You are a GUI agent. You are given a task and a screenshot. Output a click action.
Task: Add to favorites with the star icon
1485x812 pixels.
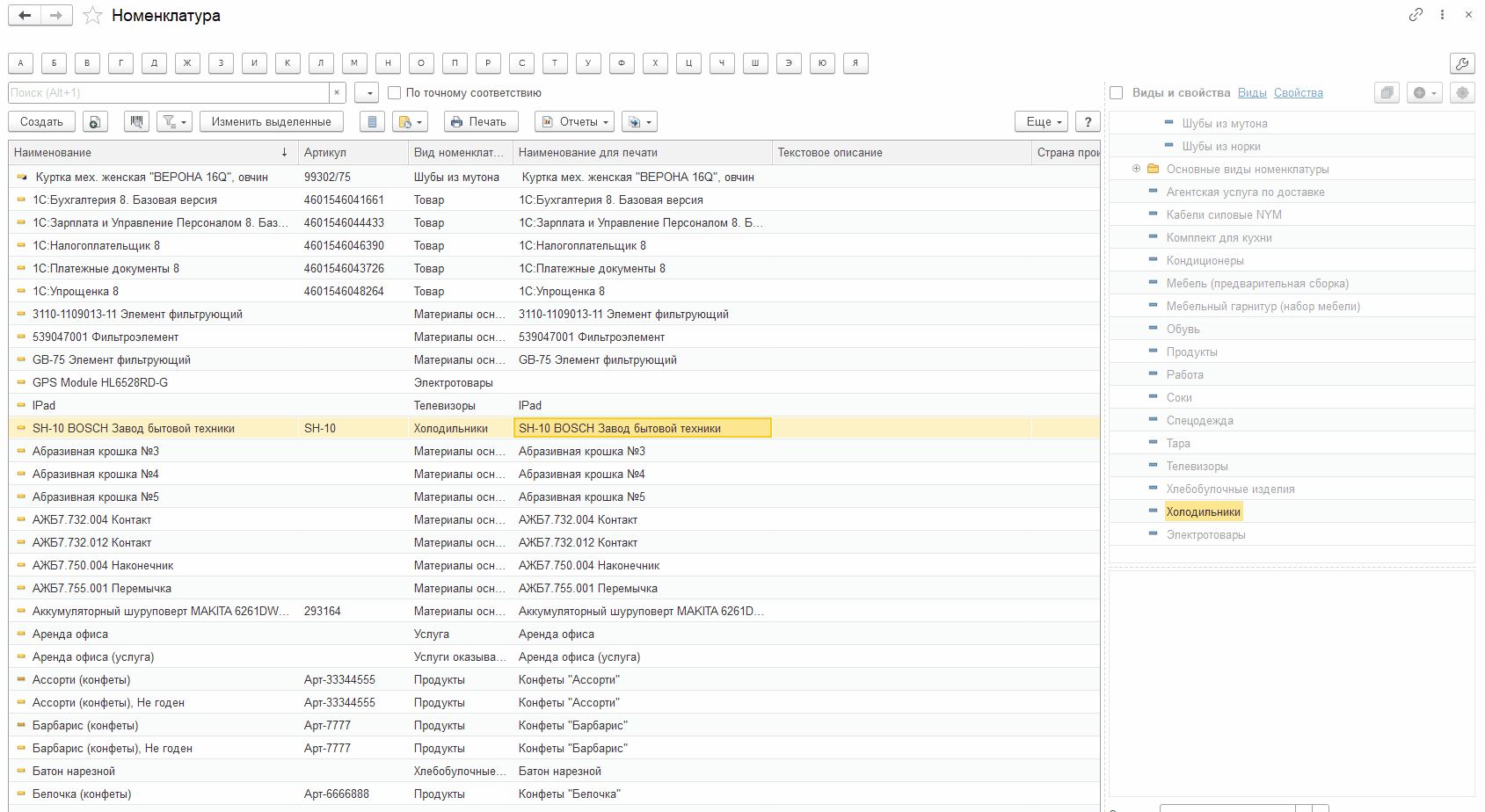[92, 16]
